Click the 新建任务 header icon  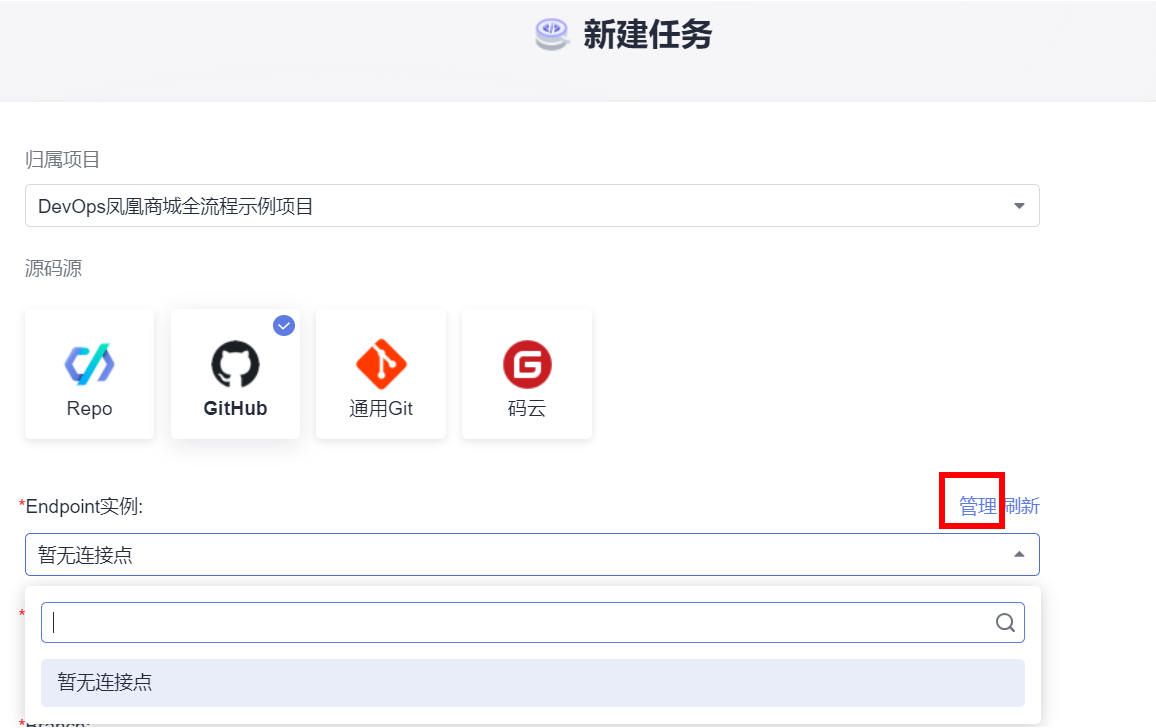(x=552, y=35)
